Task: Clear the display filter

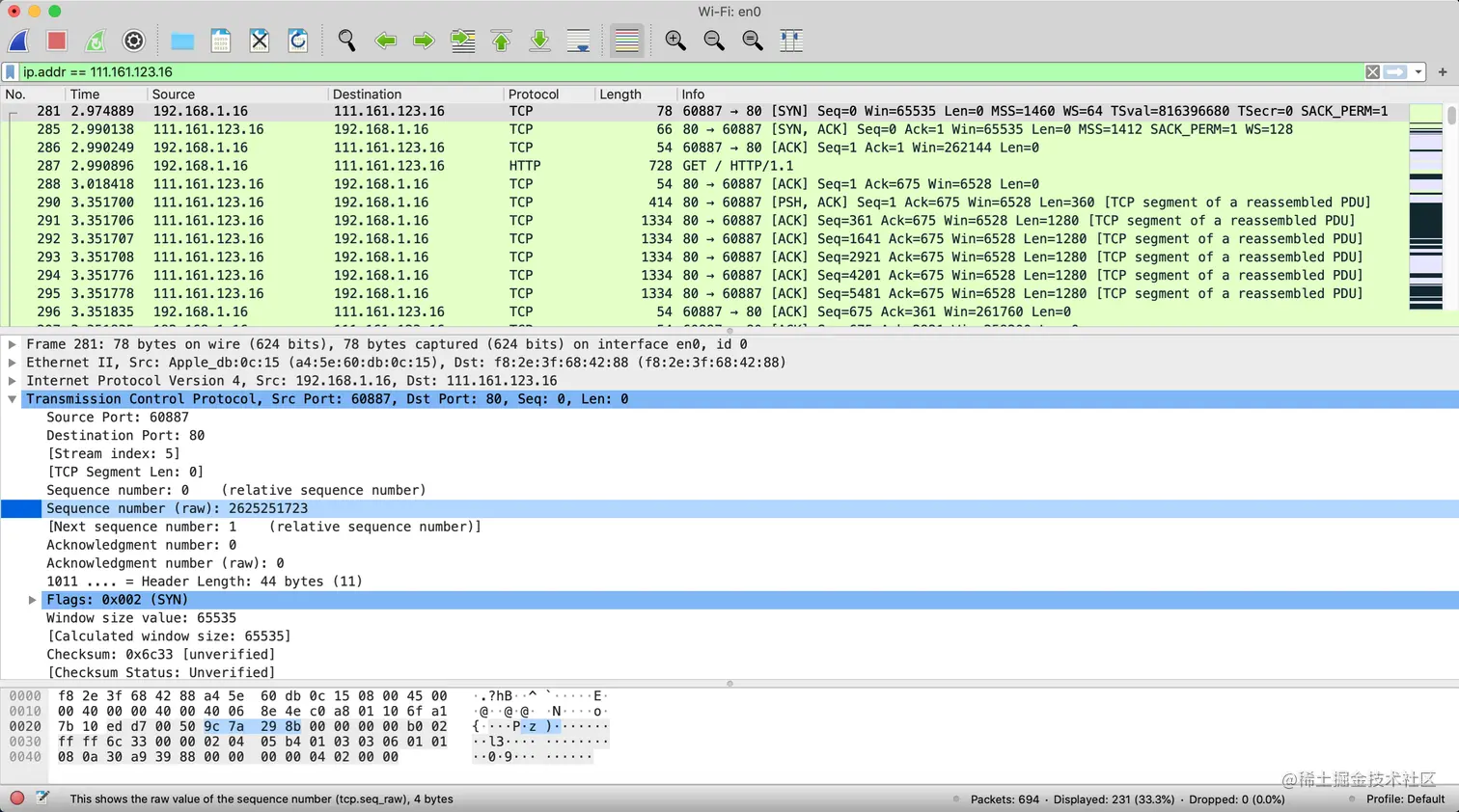Action: [1372, 72]
